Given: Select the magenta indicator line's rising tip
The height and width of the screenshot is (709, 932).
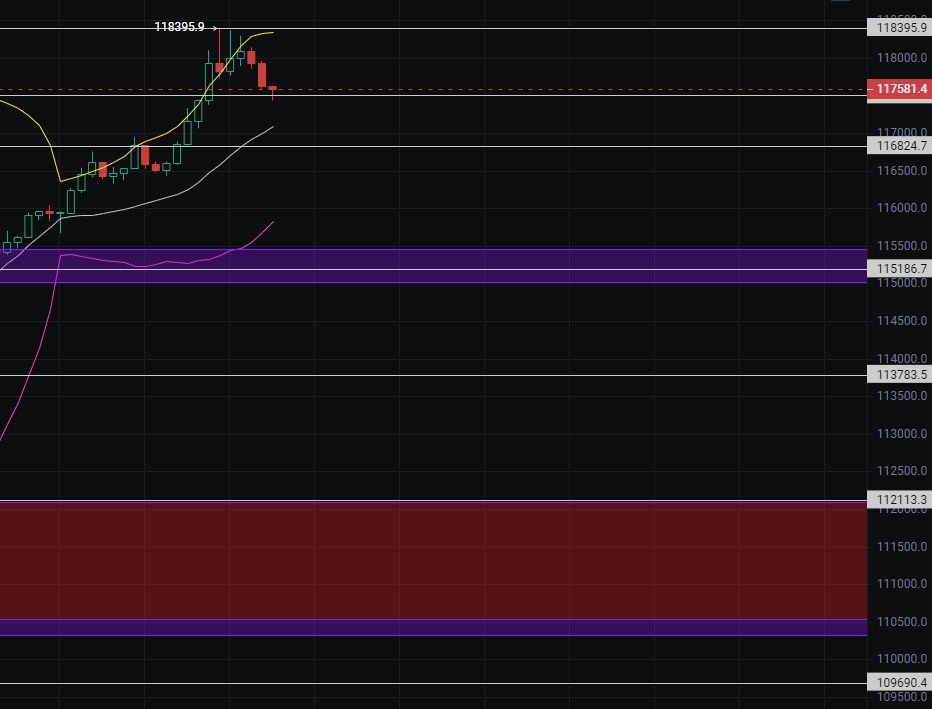Looking at the screenshot, I should coord(271,223).
